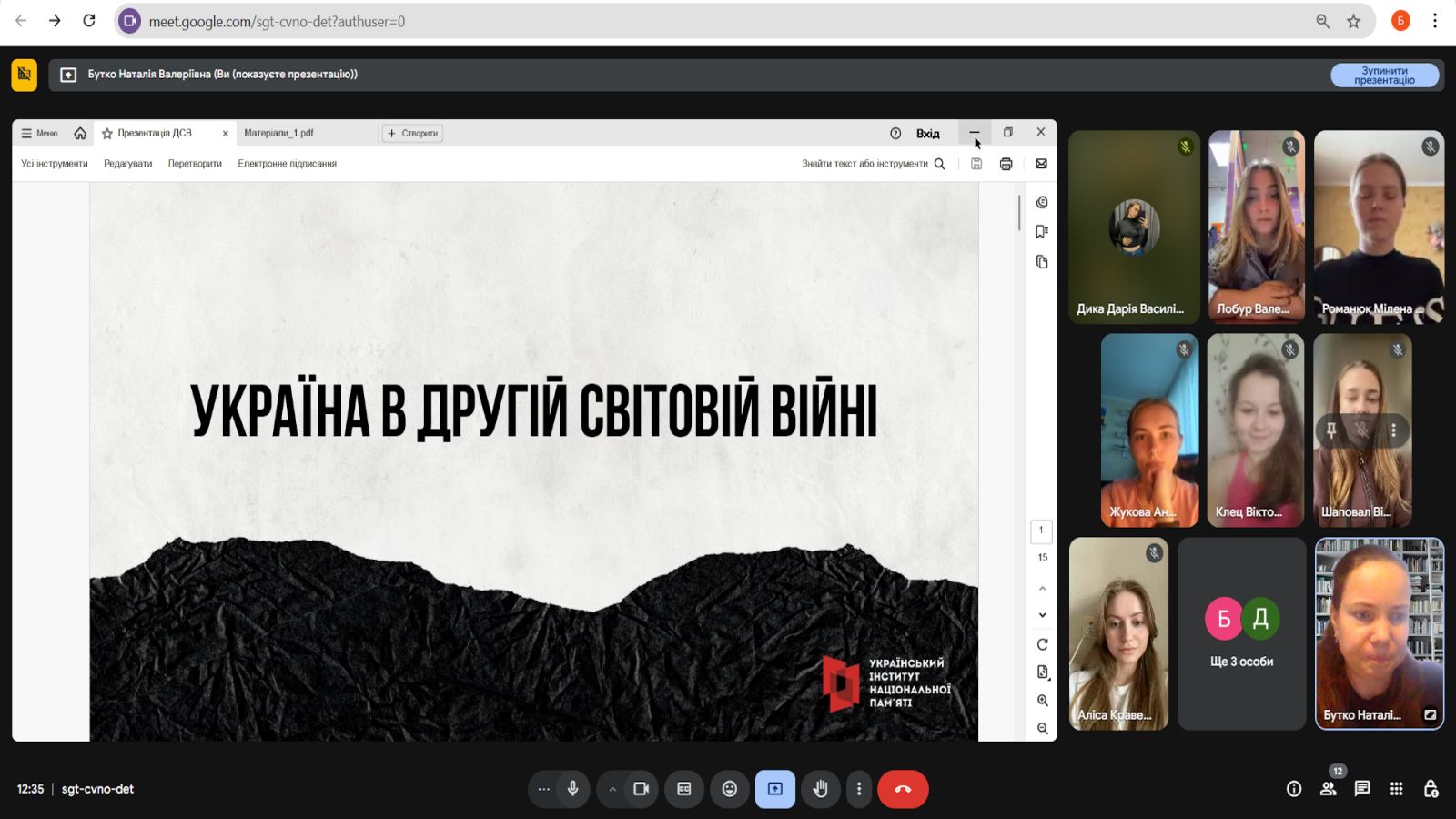Click the Зупинити презентацію button
Viewport: 1456px width, 819px height.
click(x=1384, y=76)
